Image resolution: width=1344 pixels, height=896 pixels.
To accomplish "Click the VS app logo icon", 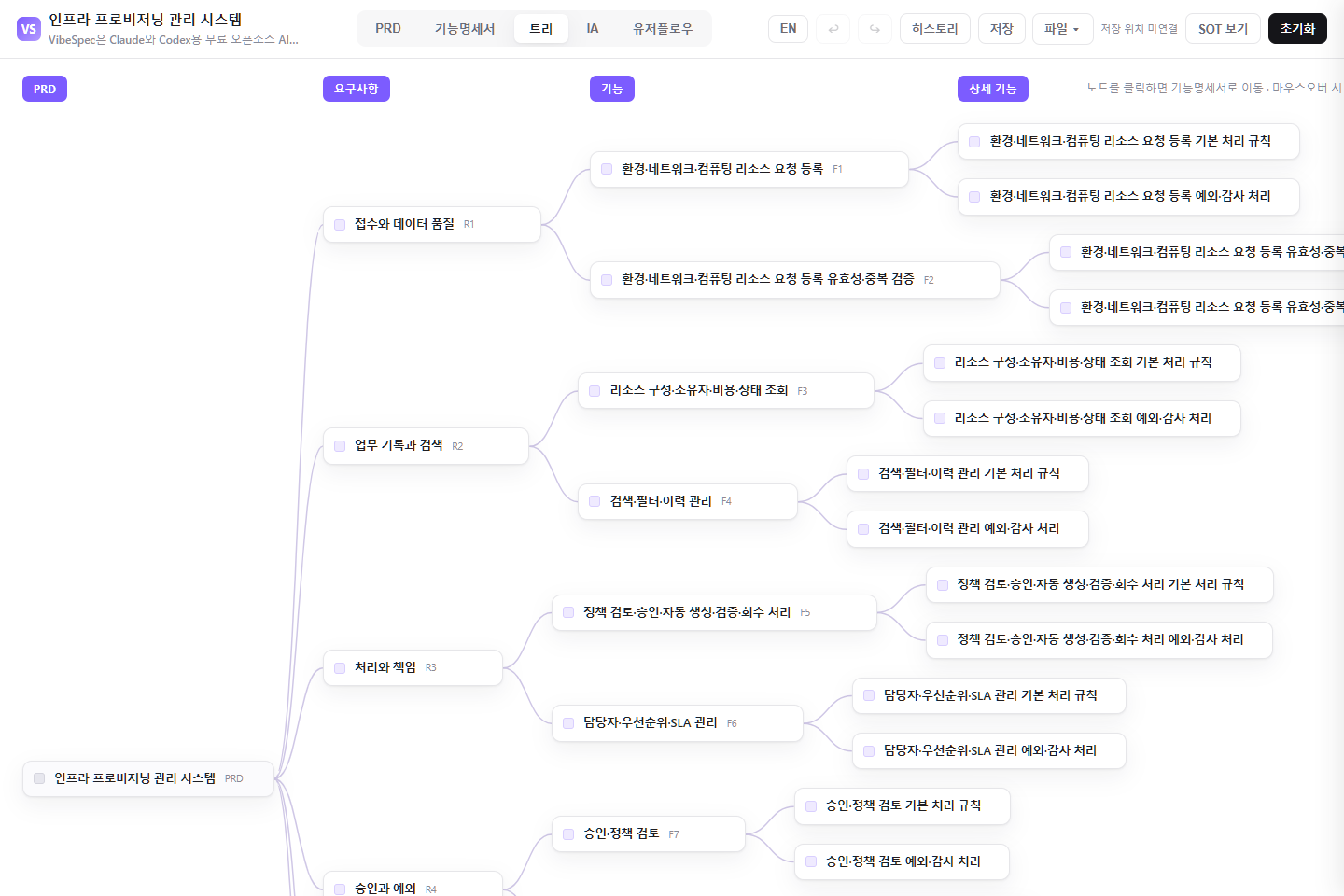I will click(29, 29).
